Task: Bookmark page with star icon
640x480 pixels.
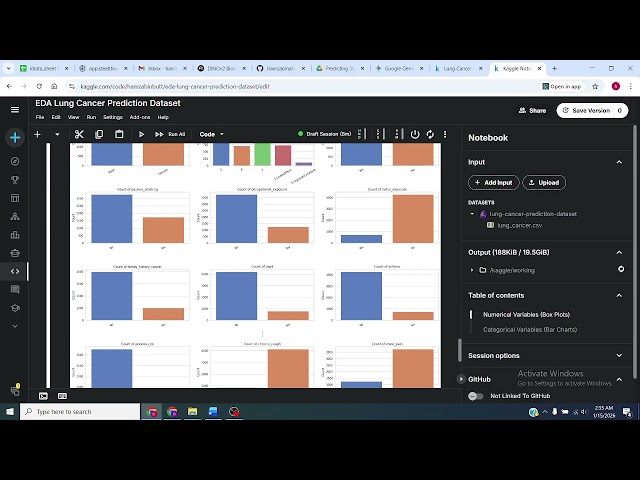Action: tap(595, 87)
